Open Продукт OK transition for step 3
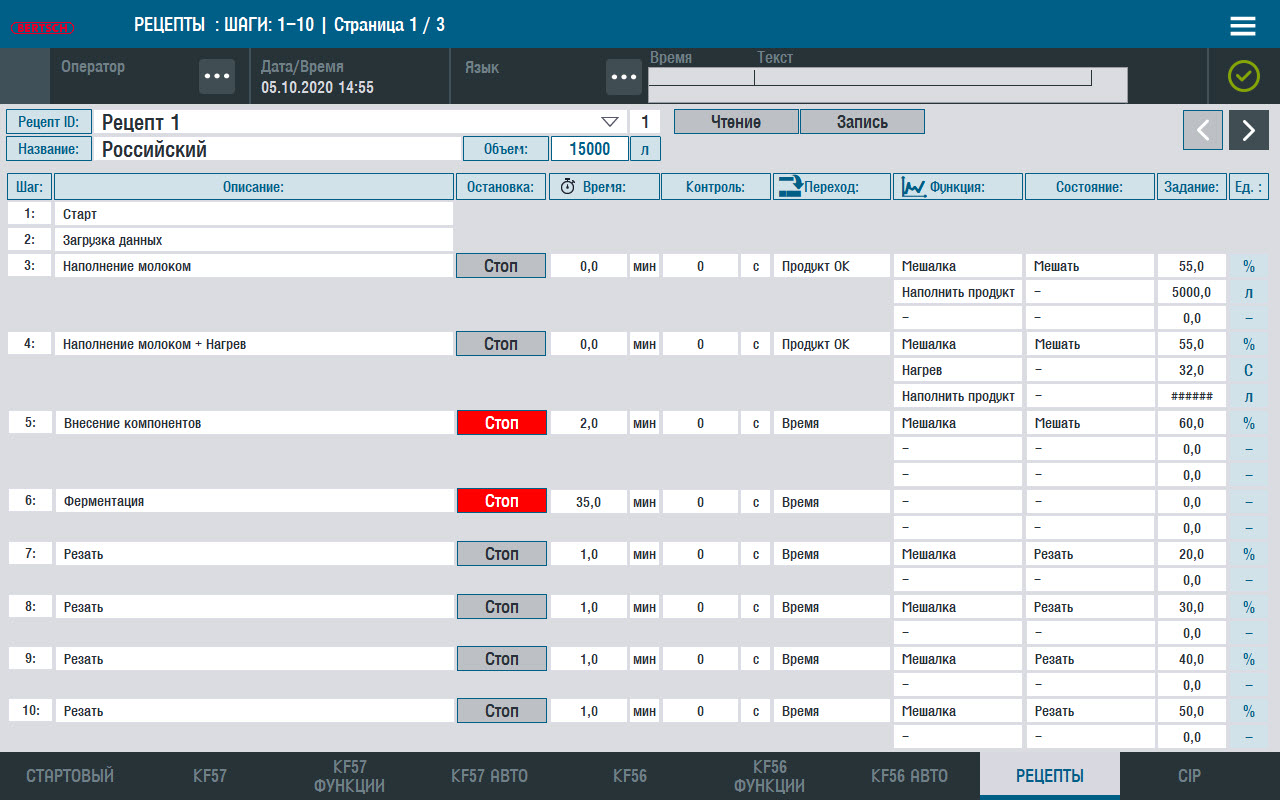 [x=830, y=266]
